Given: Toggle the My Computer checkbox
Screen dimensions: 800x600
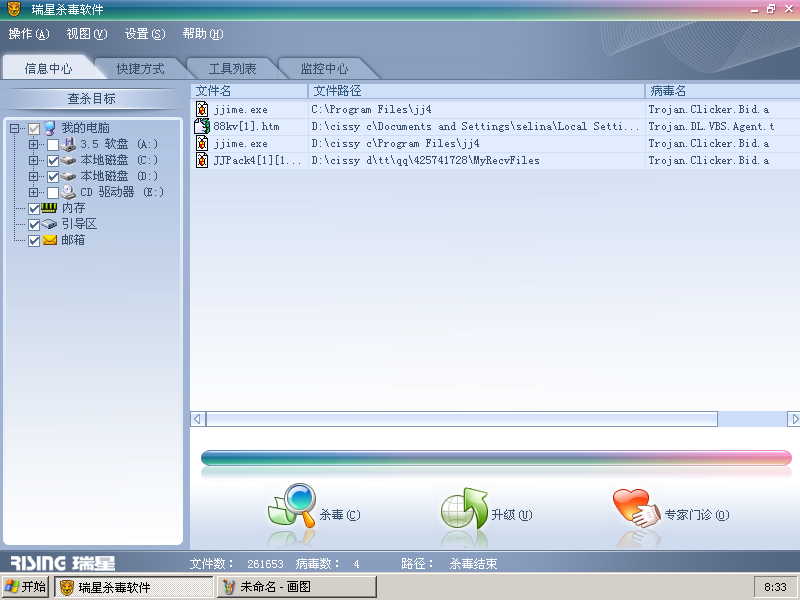Looking at the screenshot, I should [34, 129].
